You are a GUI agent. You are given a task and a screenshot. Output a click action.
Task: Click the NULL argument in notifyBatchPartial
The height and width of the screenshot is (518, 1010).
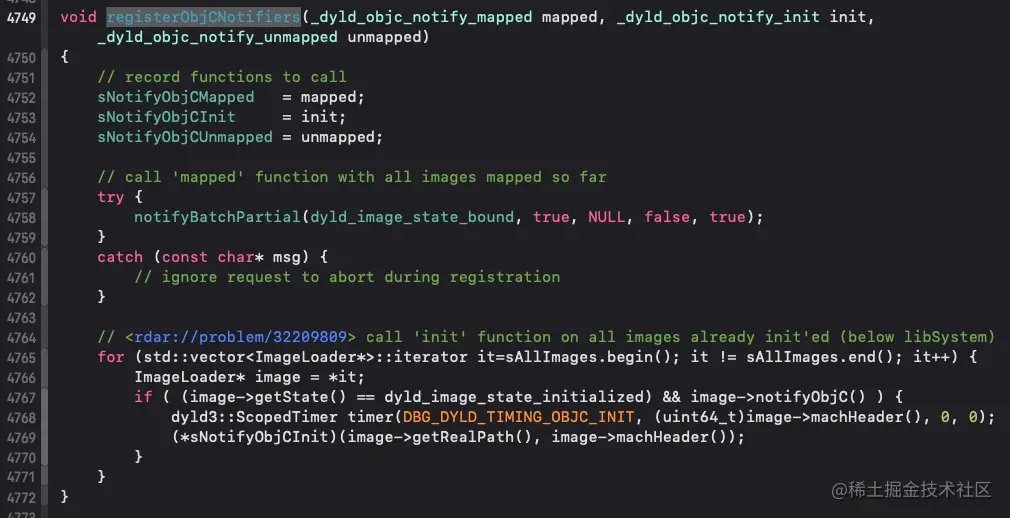(606, 217)
